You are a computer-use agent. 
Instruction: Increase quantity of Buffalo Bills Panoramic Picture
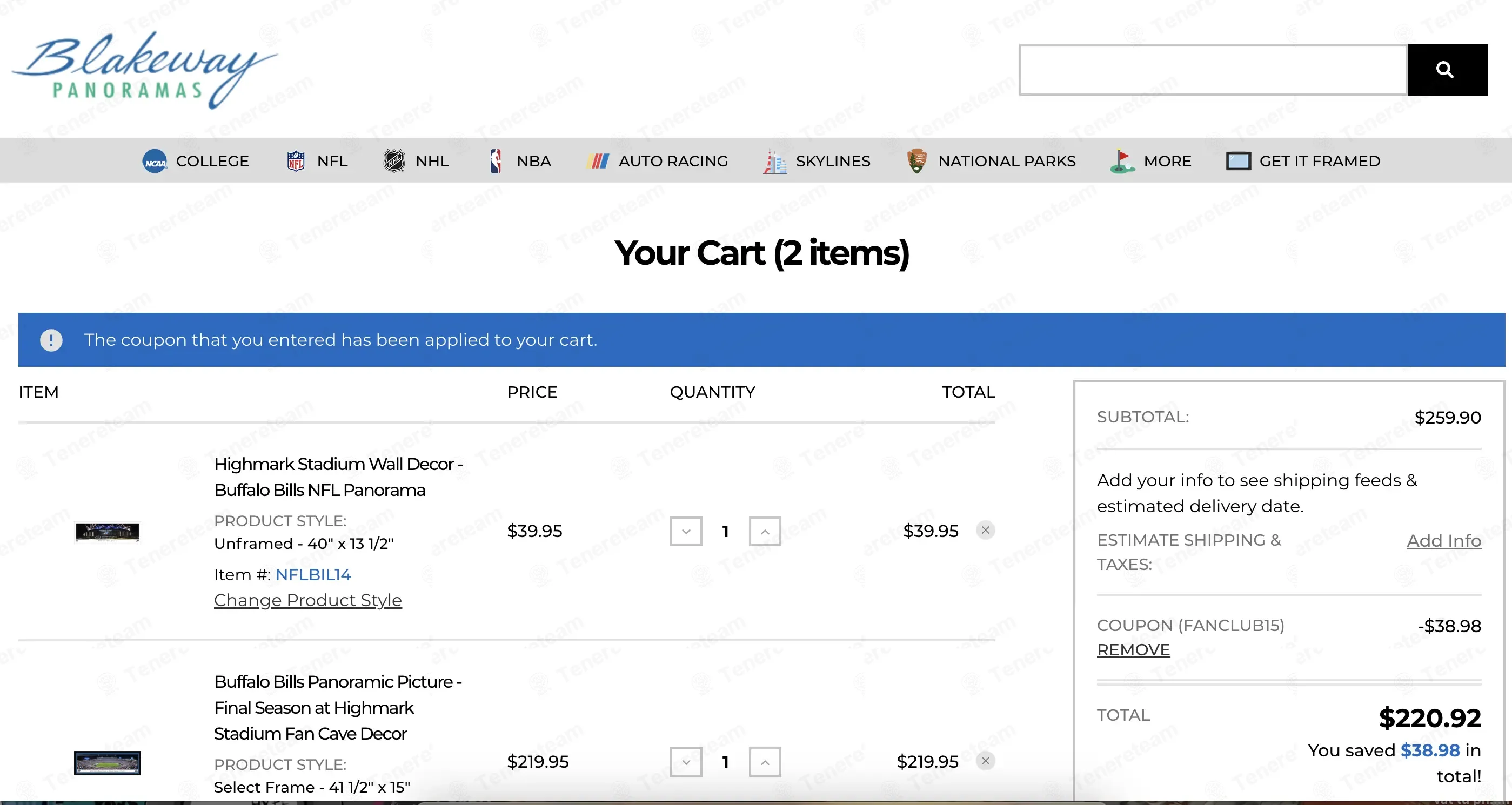pos(765,762)
